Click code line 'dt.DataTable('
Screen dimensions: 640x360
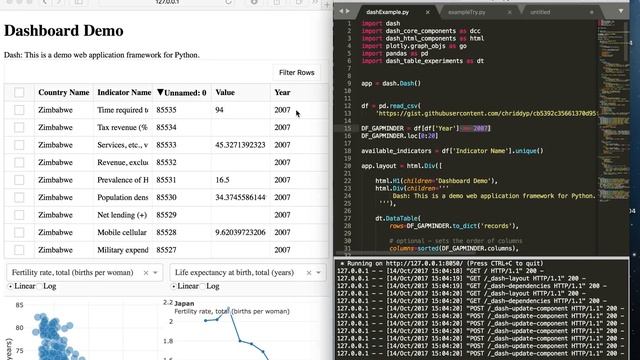398,218
